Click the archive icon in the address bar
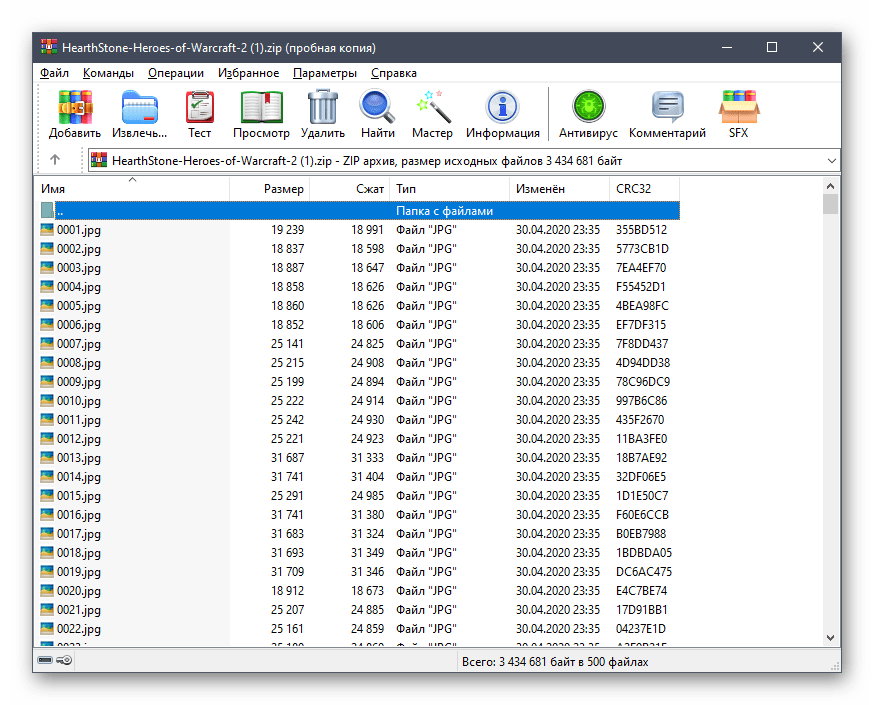Image resolution: width=874 pixels, height=705 pixels. point(99,161)
